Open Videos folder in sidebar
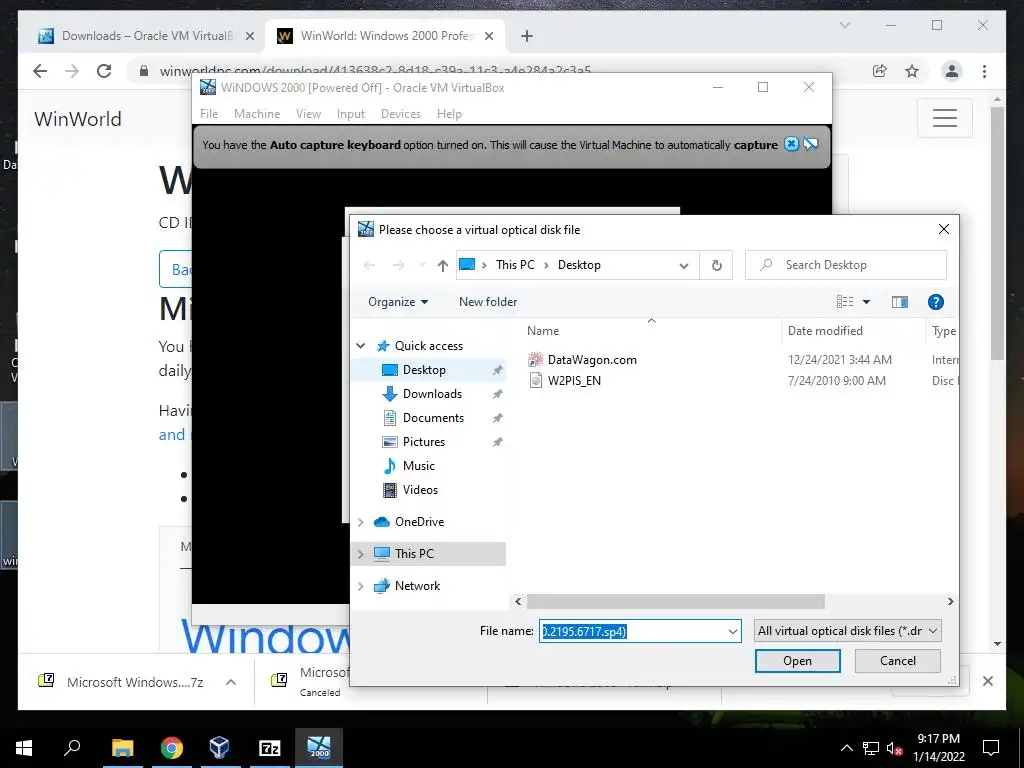 click(420, 490)
